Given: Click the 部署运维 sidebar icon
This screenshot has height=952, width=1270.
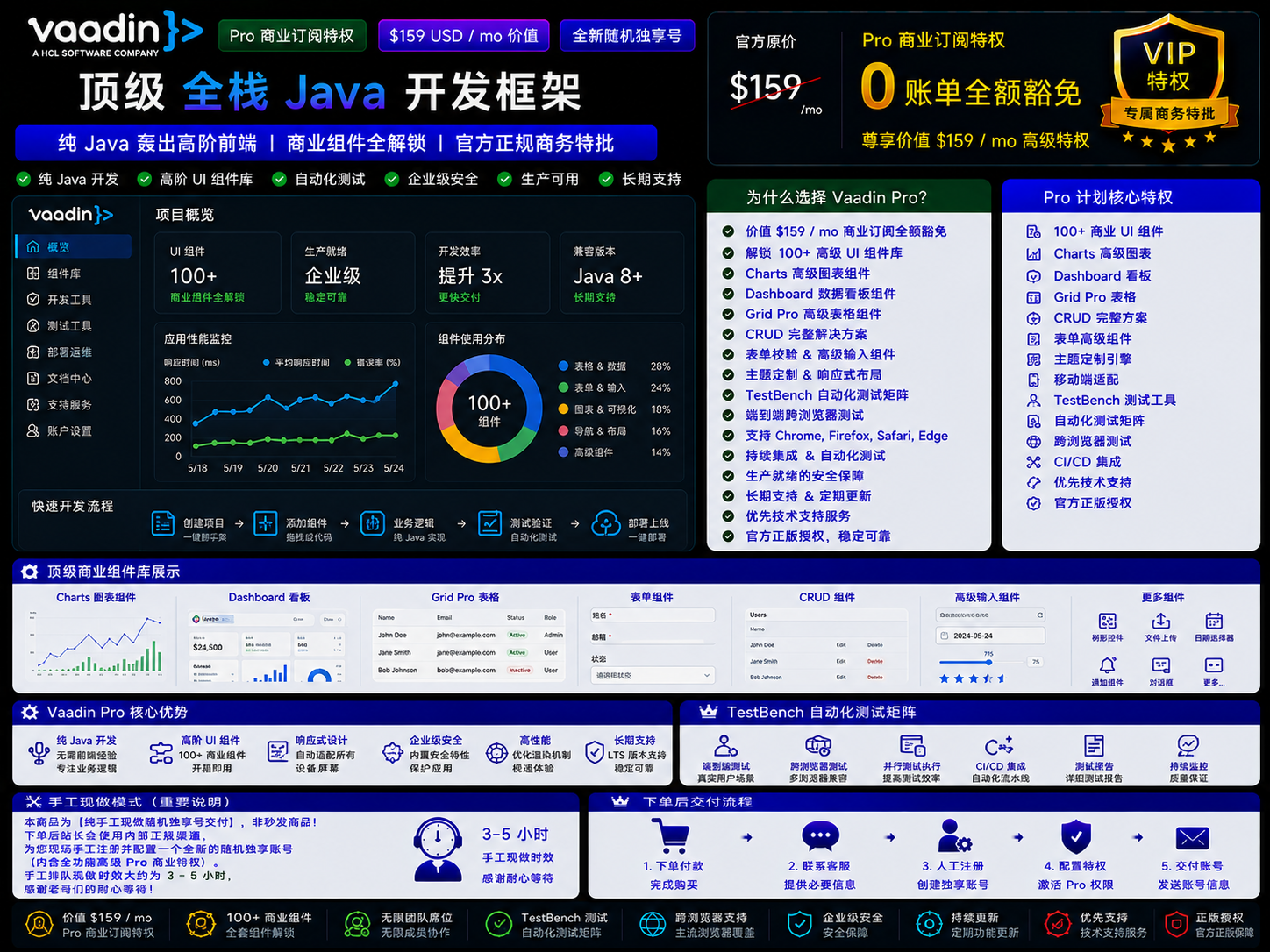Looking at the screenshot, I should (33, 352).
